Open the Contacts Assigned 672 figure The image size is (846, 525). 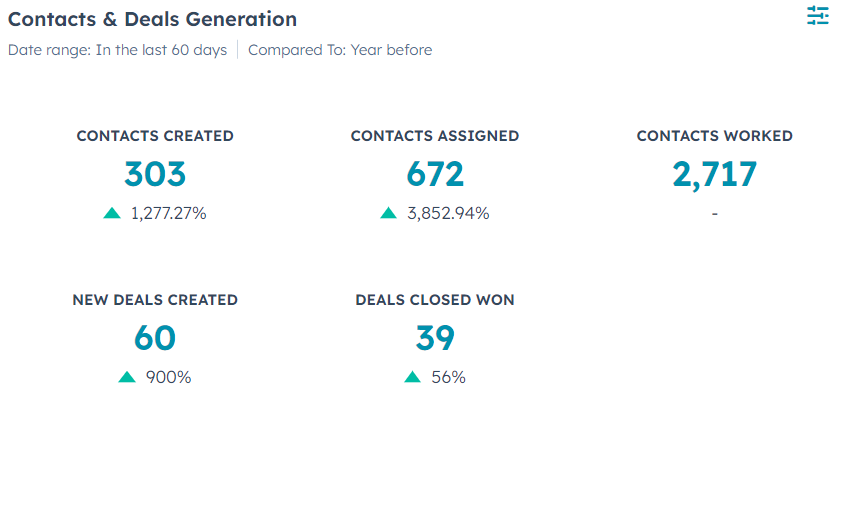(435, 175)
